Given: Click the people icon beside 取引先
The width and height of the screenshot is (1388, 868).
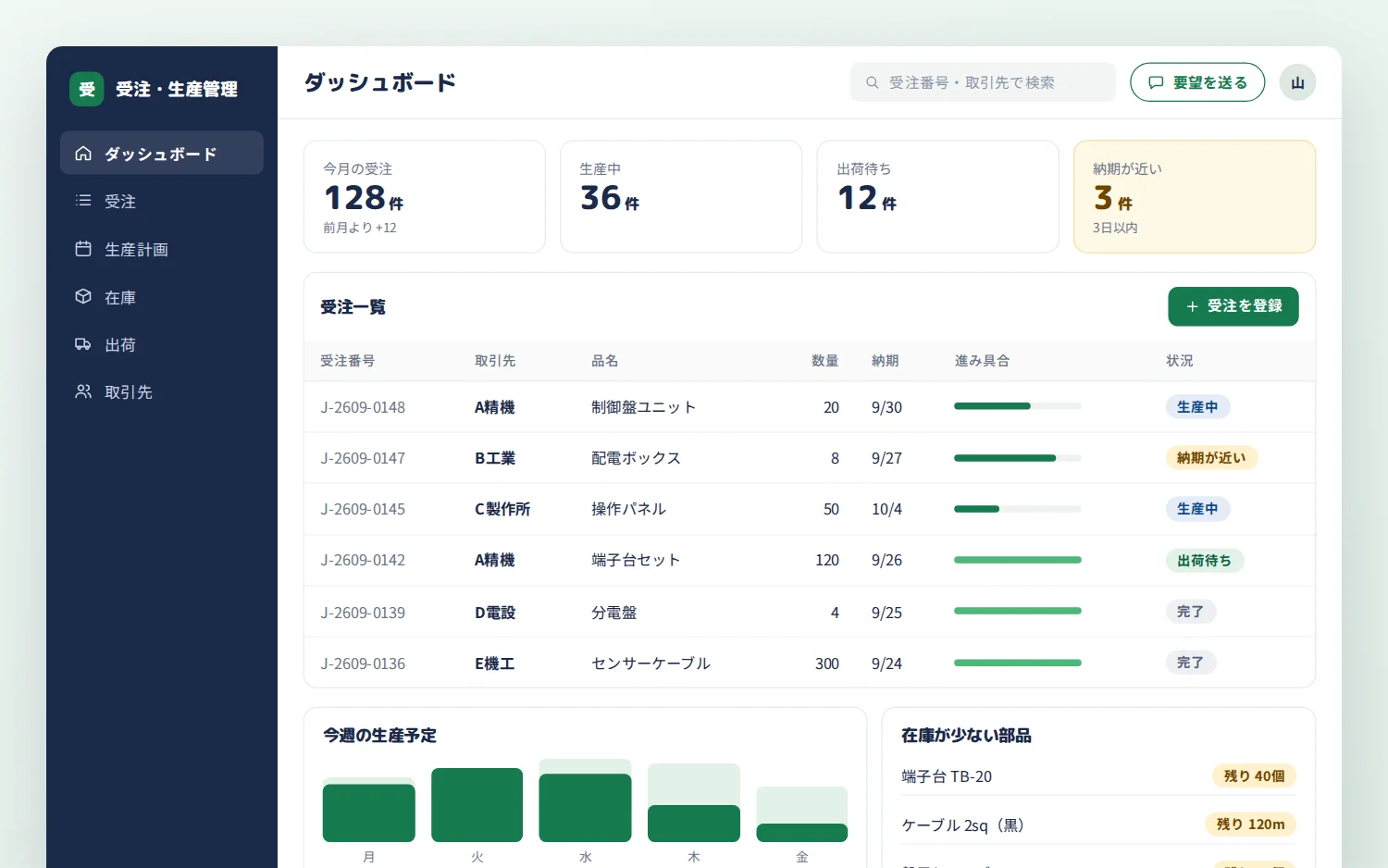Looking at the screenshot, I should tap(83, 391).
